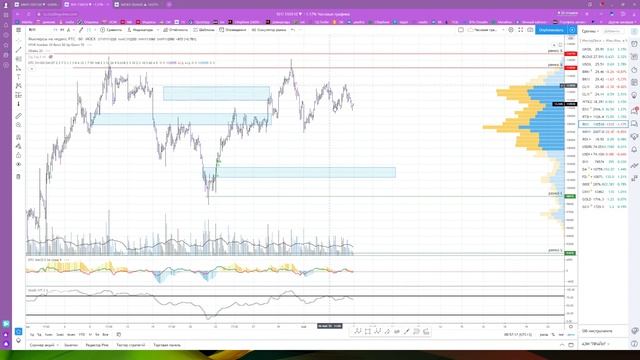
Task: Select the icons arrow marker tool
Action: (18, 104)
